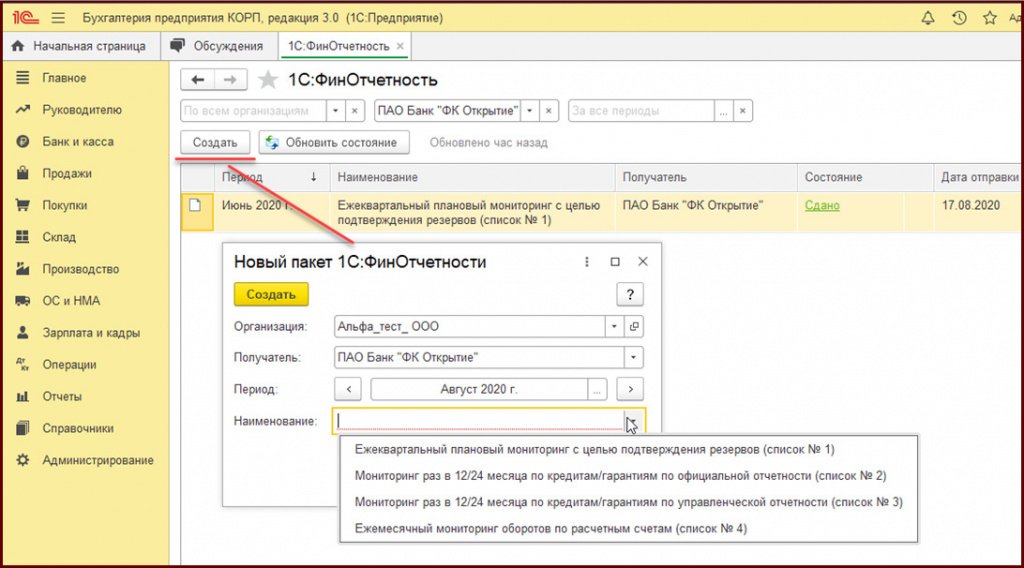Add 1С:ФинОтчетность page to favorites star
The image size is (1024, 568).
267,80
